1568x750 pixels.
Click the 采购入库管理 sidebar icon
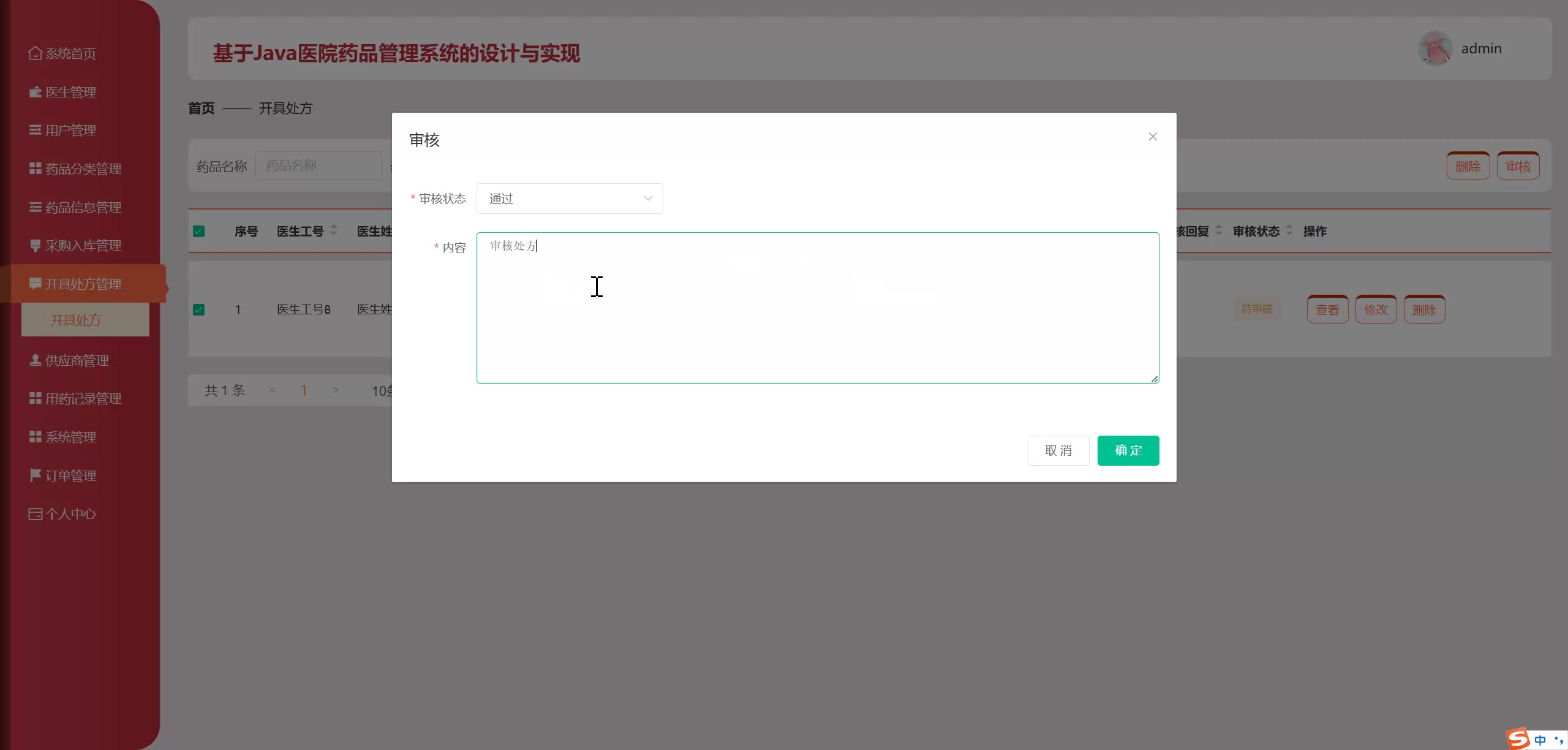pyautogui.click(x=35, y=246)
